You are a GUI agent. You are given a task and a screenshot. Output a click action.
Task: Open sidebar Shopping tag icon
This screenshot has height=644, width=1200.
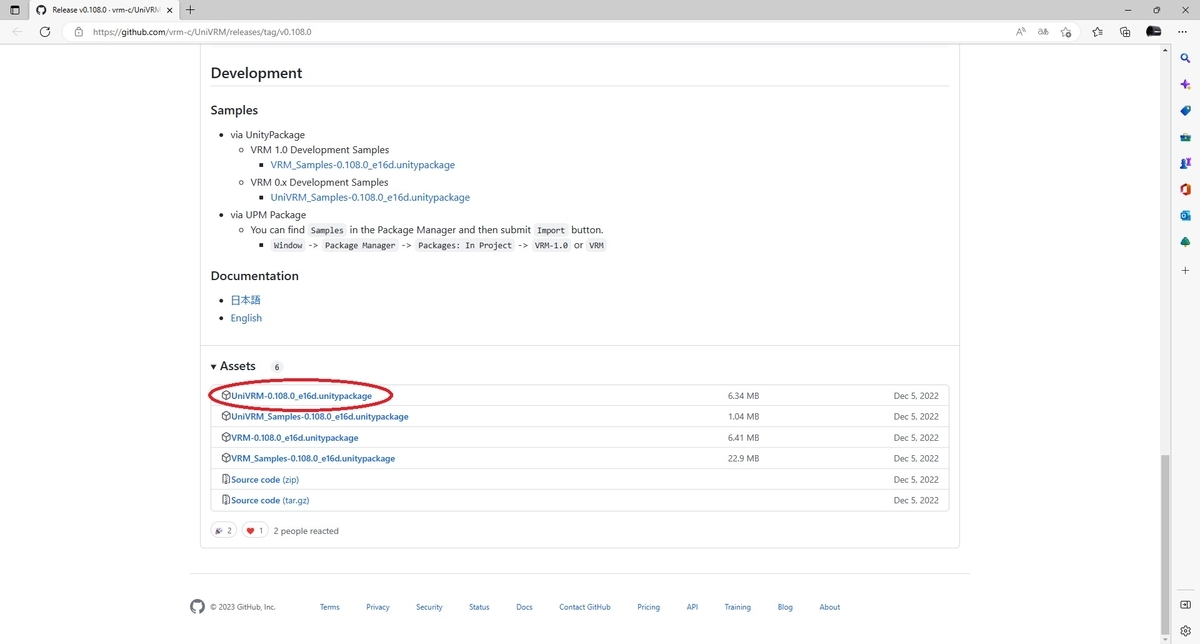(1186, 111)
